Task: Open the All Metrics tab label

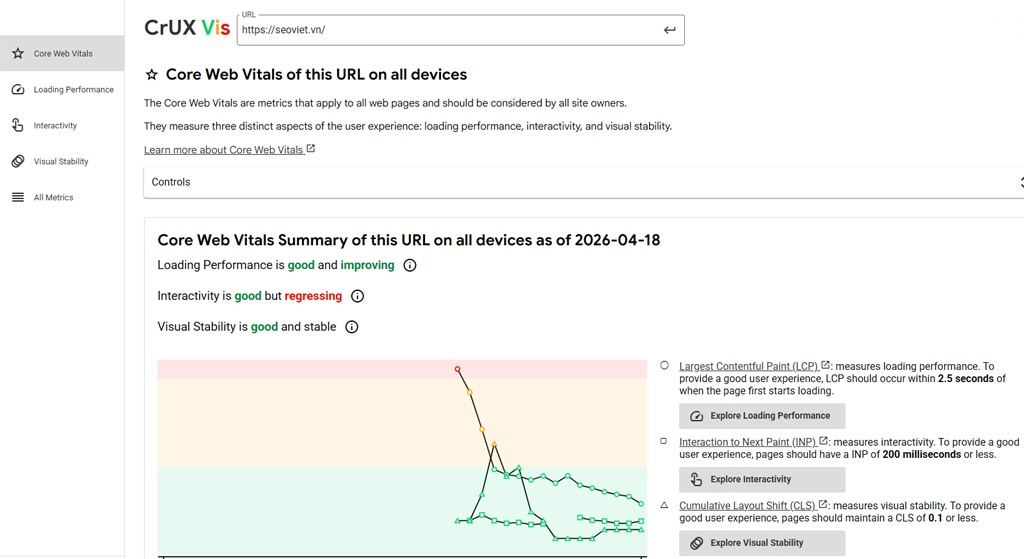Action: point(54,198)
